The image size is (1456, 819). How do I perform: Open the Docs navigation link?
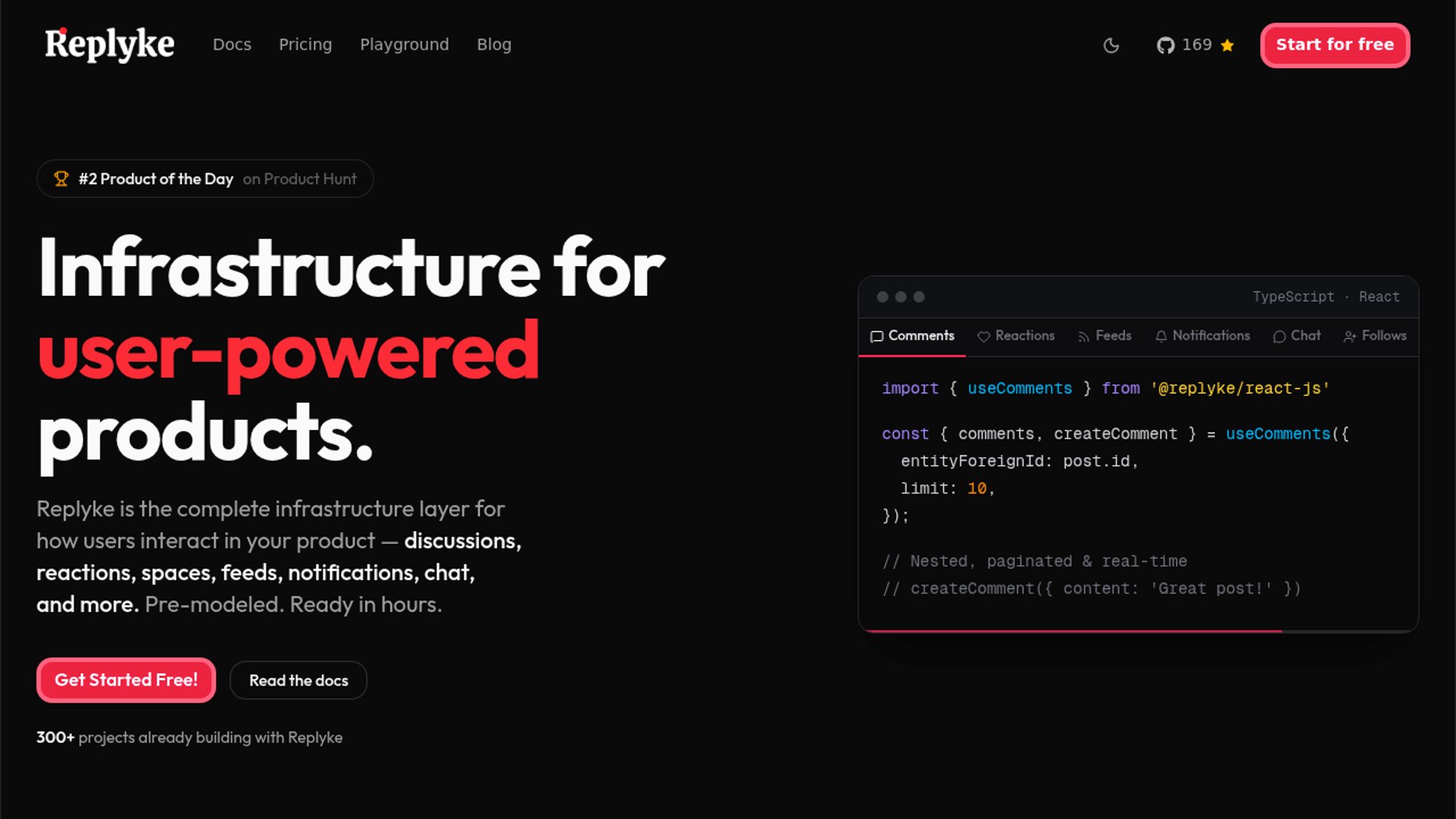point(232,45)
